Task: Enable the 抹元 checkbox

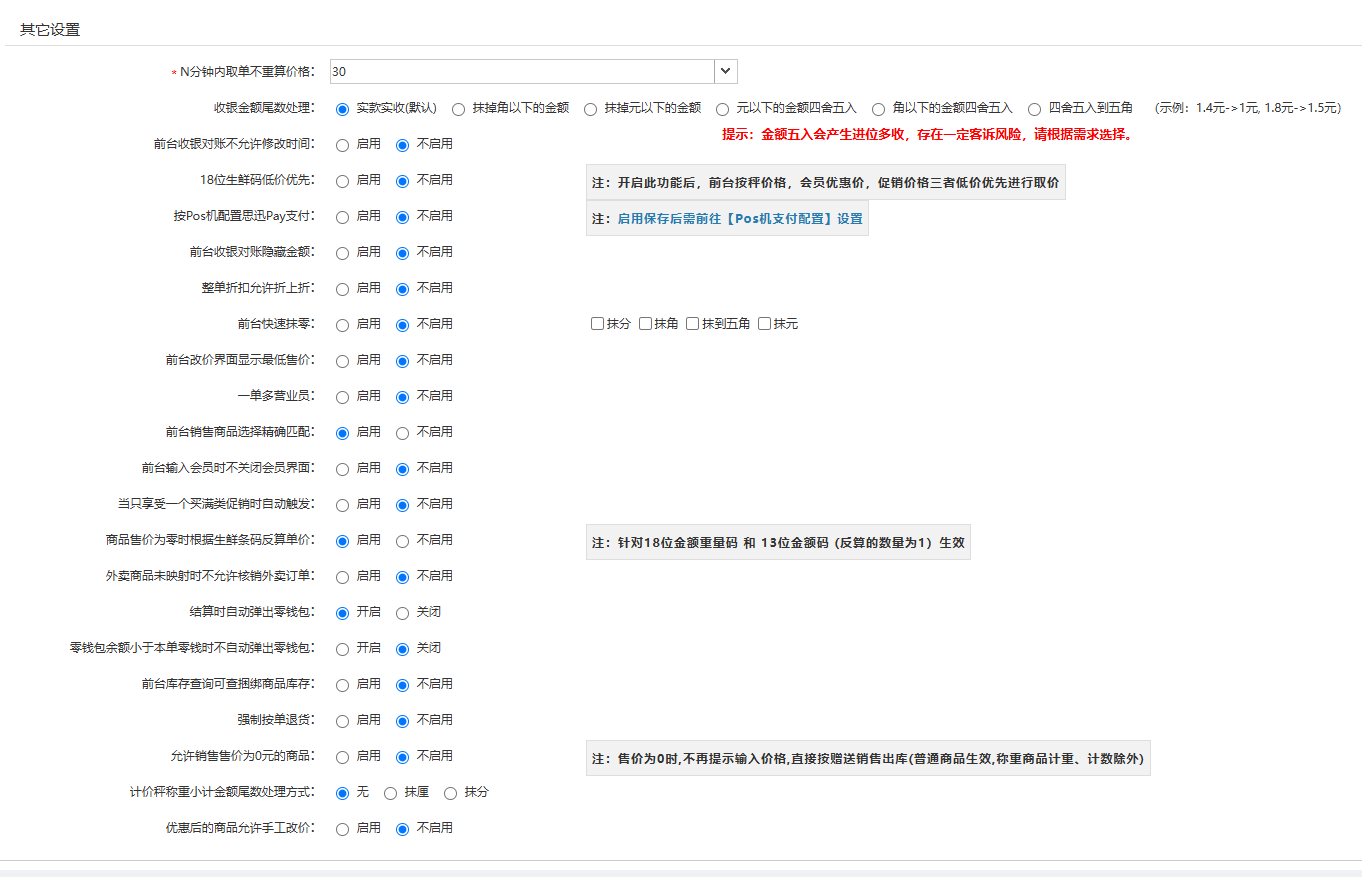Action: click(x=765, y=324)
